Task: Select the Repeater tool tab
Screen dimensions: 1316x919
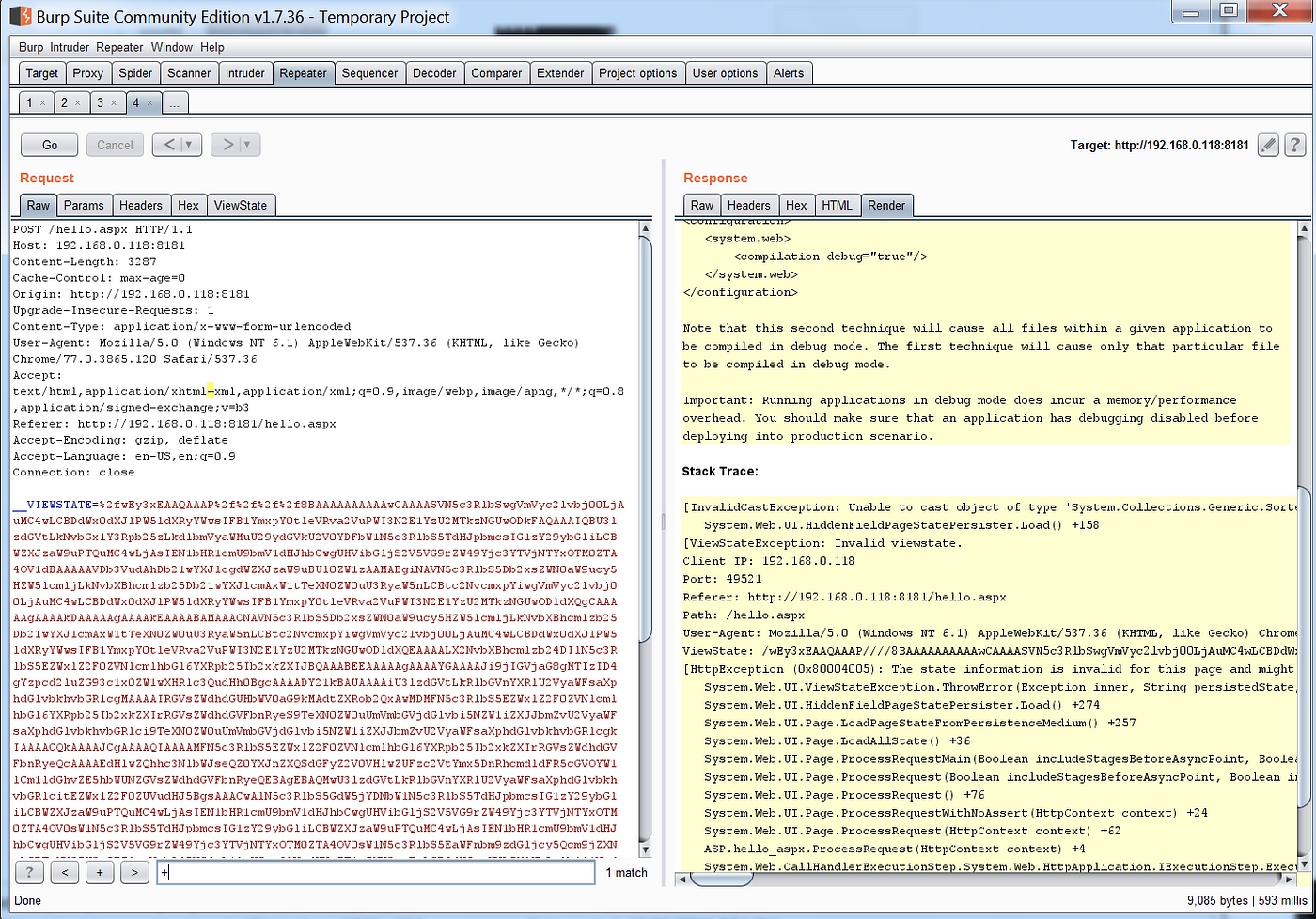Action: click(x=303, y=73)
